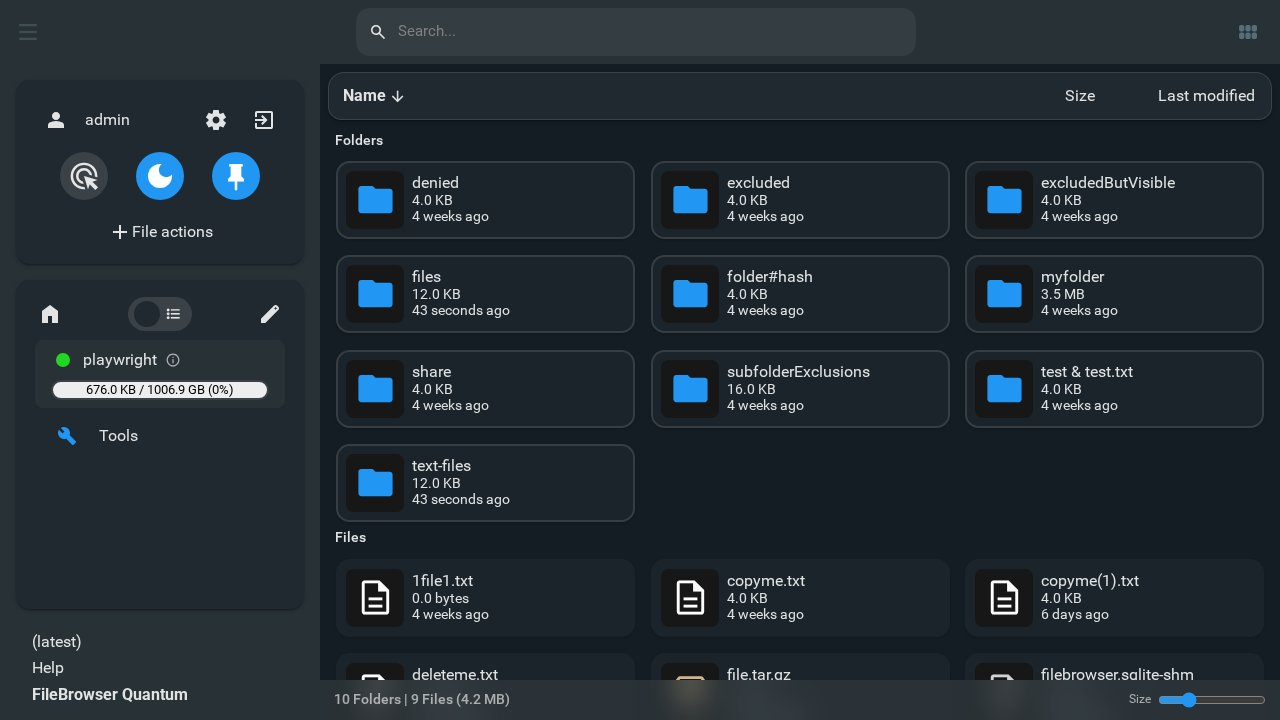Select the deleteme.txt file
The height and width of the screenshot is (720, 1280).
coord(485,668)
